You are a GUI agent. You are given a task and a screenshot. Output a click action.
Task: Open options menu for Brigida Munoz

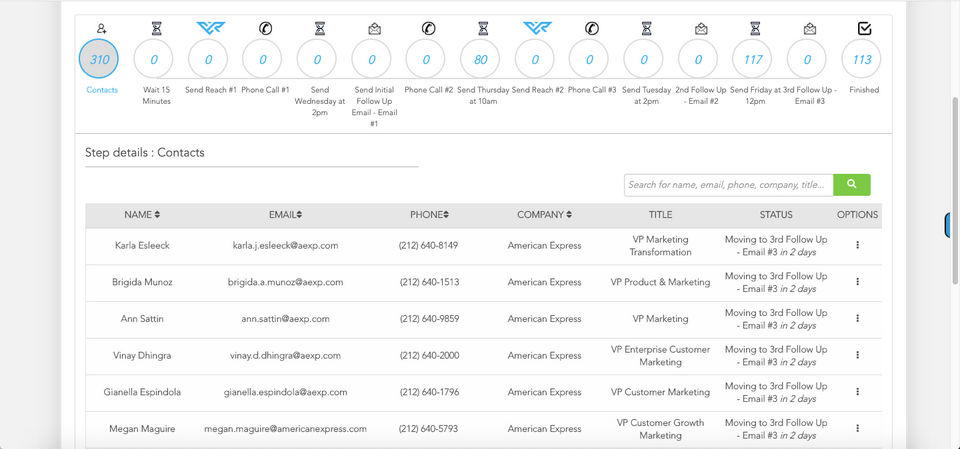point(857,282)
